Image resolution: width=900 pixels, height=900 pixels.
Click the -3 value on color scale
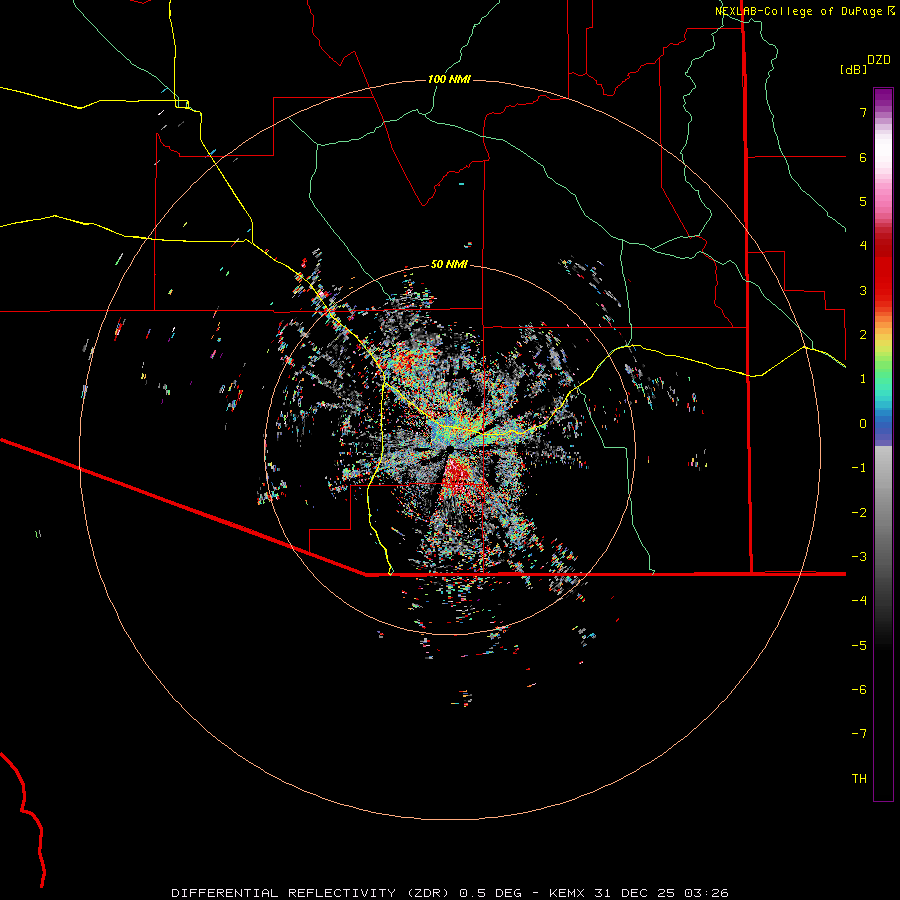coord(859,557)
